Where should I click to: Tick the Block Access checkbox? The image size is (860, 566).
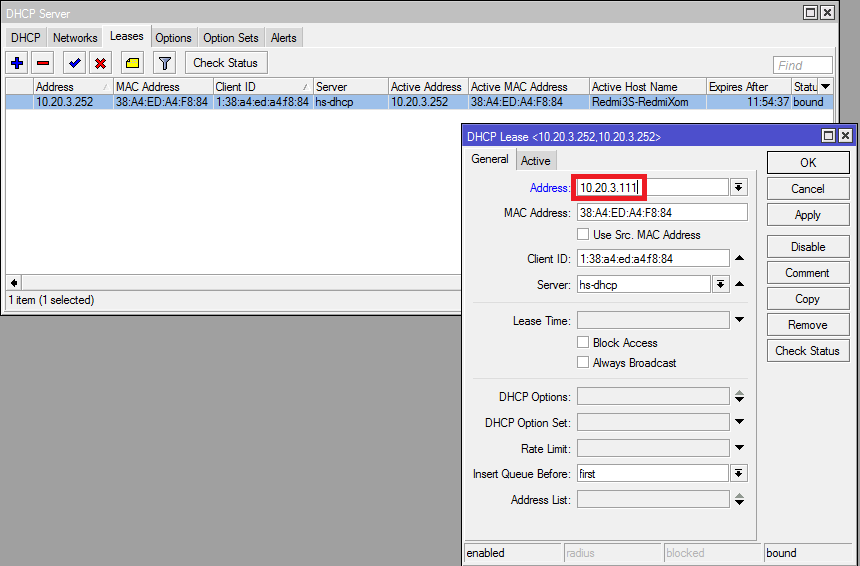click(583, 343)
